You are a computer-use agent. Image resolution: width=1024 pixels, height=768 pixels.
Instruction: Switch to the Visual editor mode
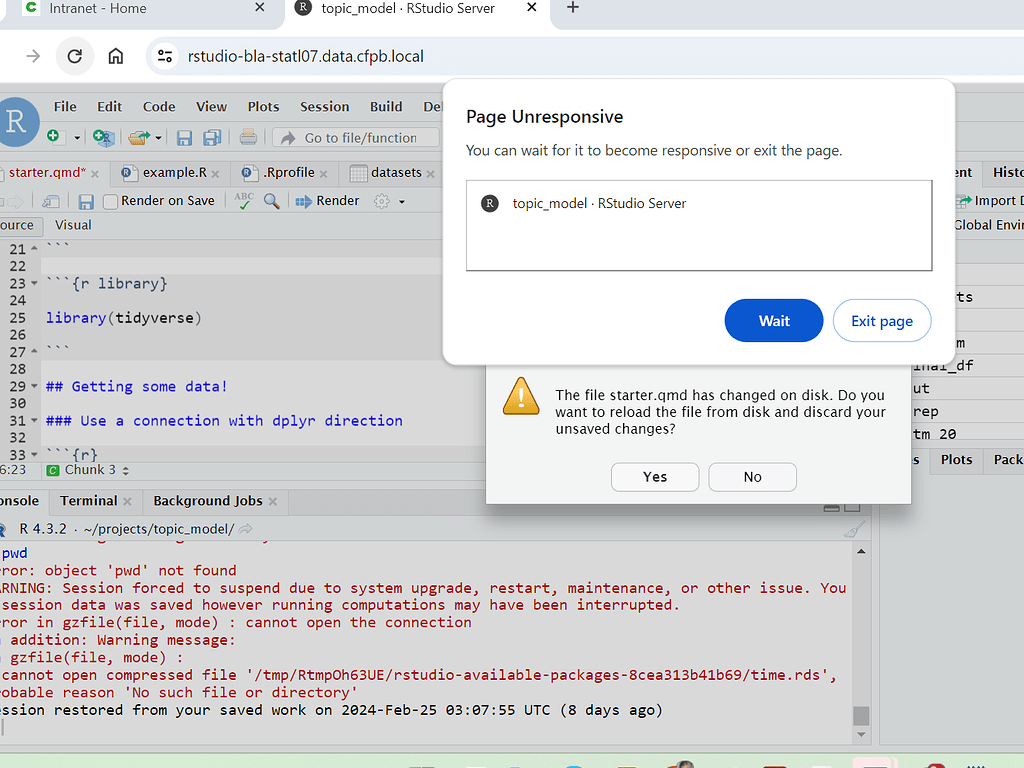click(x=73, y=224)
